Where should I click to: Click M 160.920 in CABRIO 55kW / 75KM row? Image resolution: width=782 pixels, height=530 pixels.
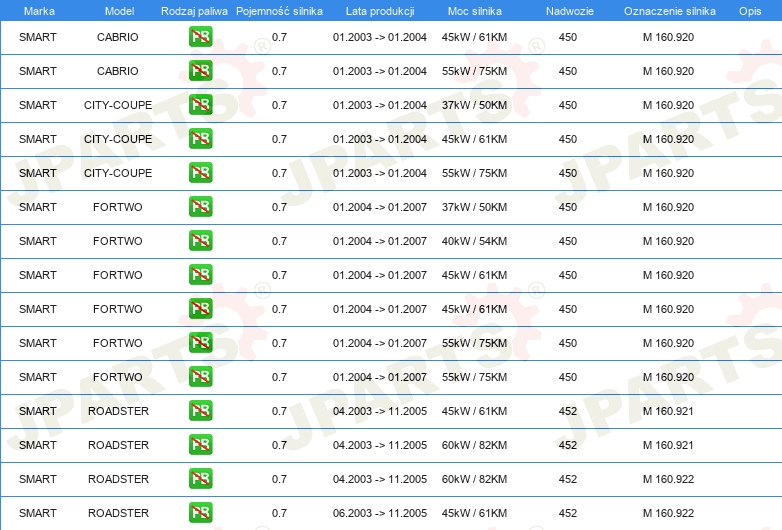668,71
